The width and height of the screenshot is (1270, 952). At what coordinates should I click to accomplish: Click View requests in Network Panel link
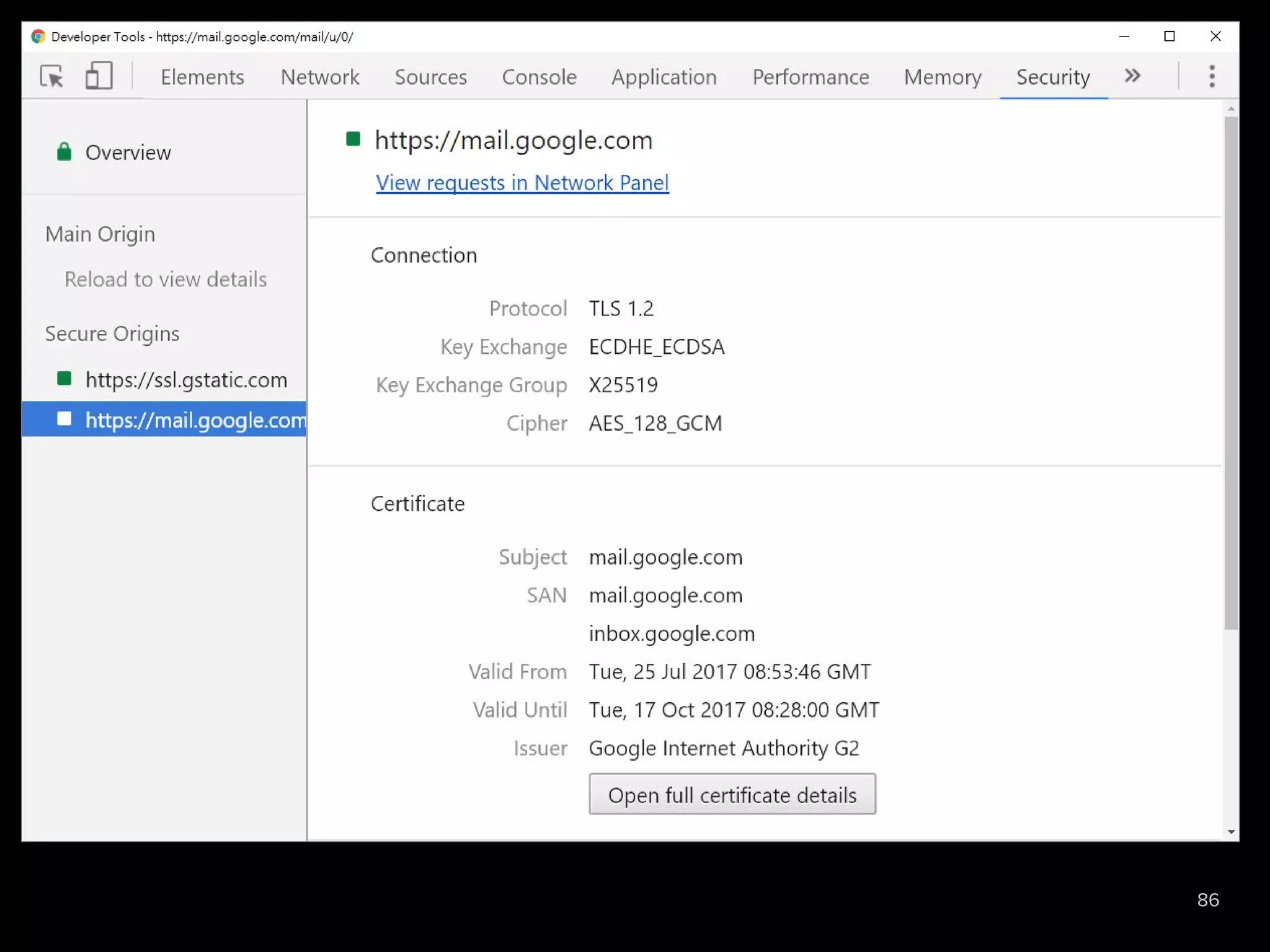(522, 183)
